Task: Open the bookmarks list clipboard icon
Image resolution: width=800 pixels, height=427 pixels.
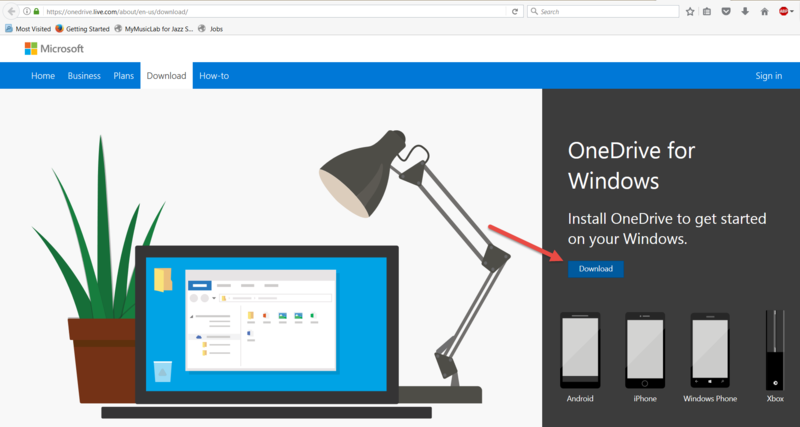Action: pos(707,11)
